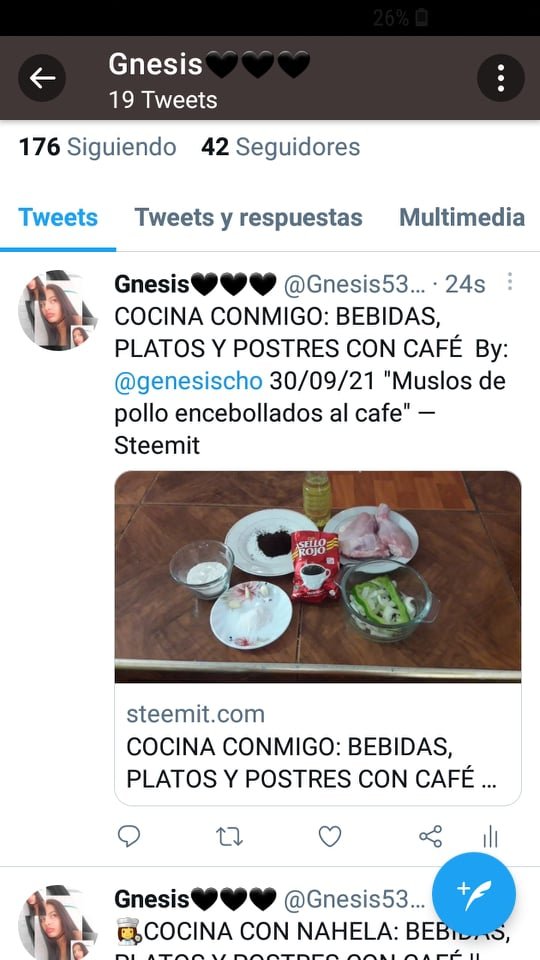The height and width of the screenshot is (960, 540).
Task: Compose a new tweet with floating button
Action: point(474,894)
